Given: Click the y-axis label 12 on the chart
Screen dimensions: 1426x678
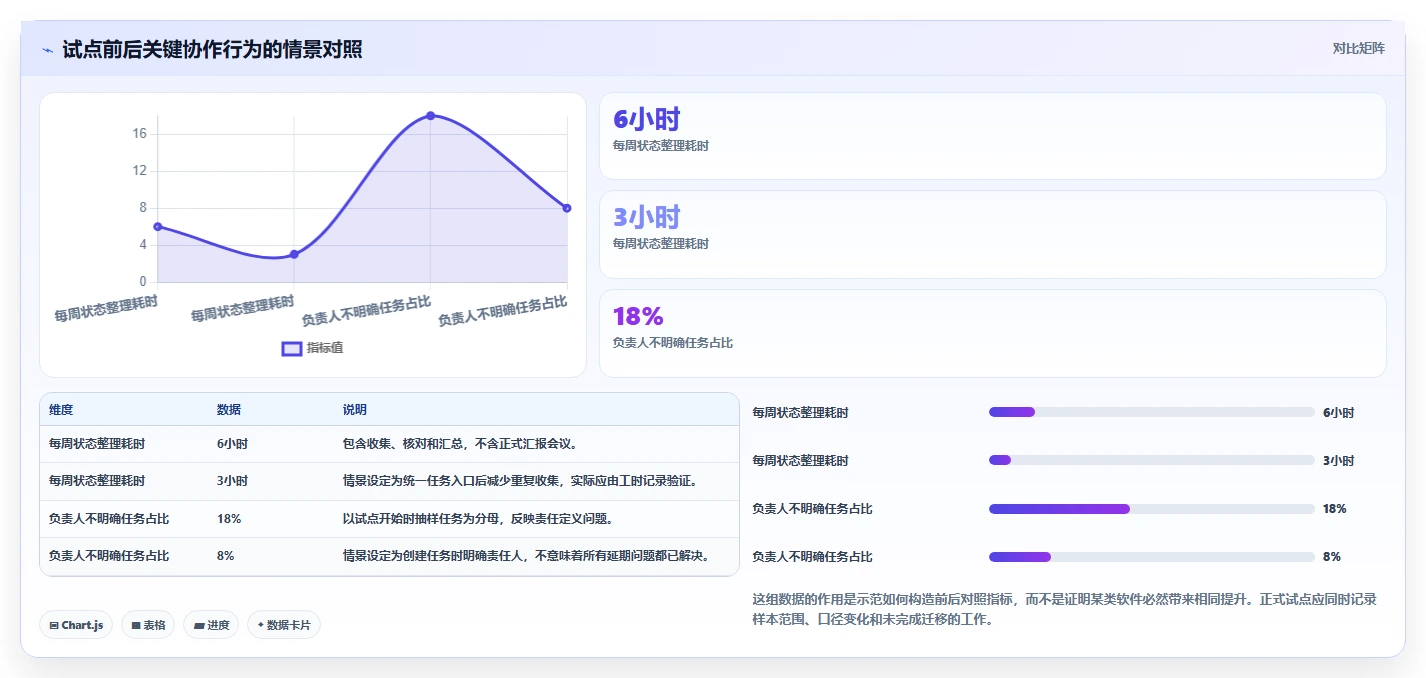Looking at the screenshot, I should 139,171.
